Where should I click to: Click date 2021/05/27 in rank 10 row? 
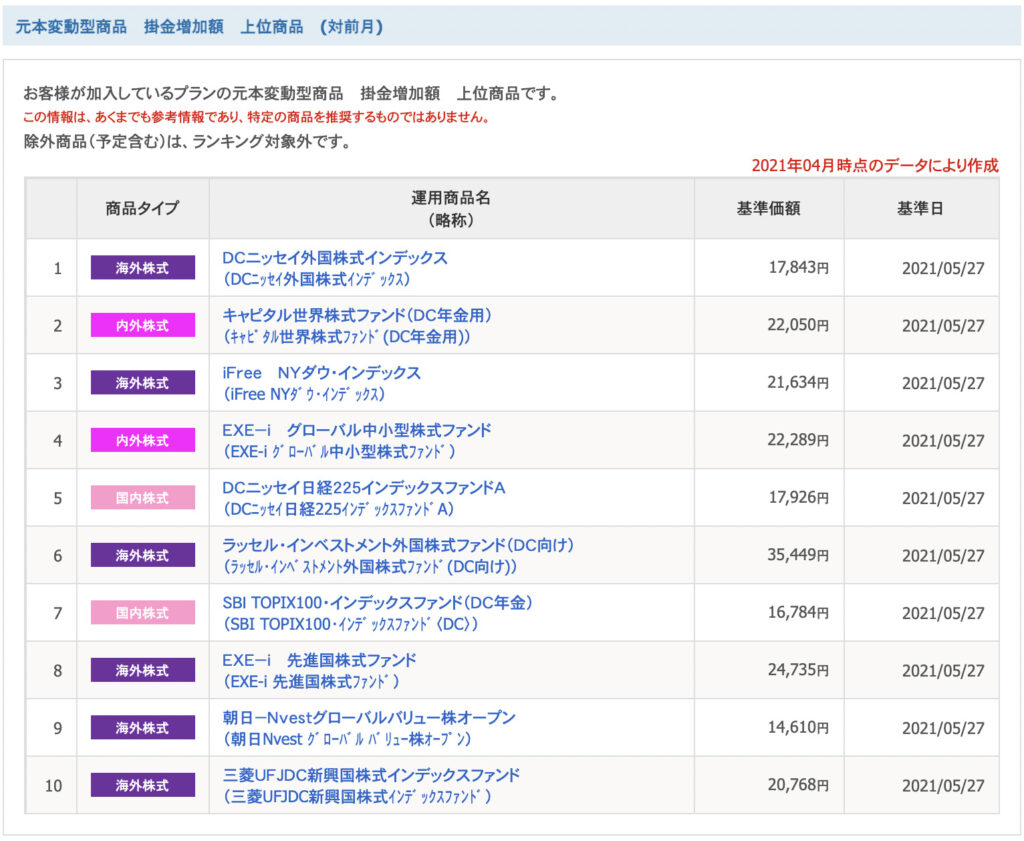(943, 785)
